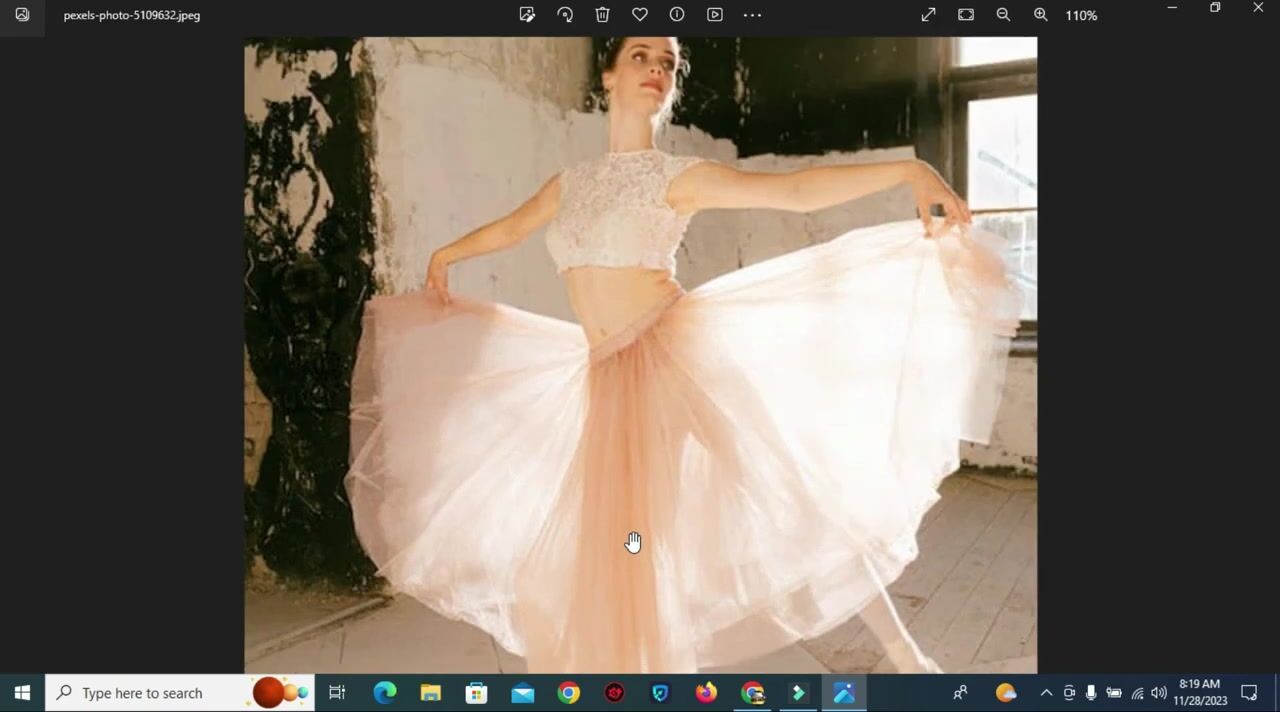Expand the hidden system tray icons chevron

(1046, 693)
